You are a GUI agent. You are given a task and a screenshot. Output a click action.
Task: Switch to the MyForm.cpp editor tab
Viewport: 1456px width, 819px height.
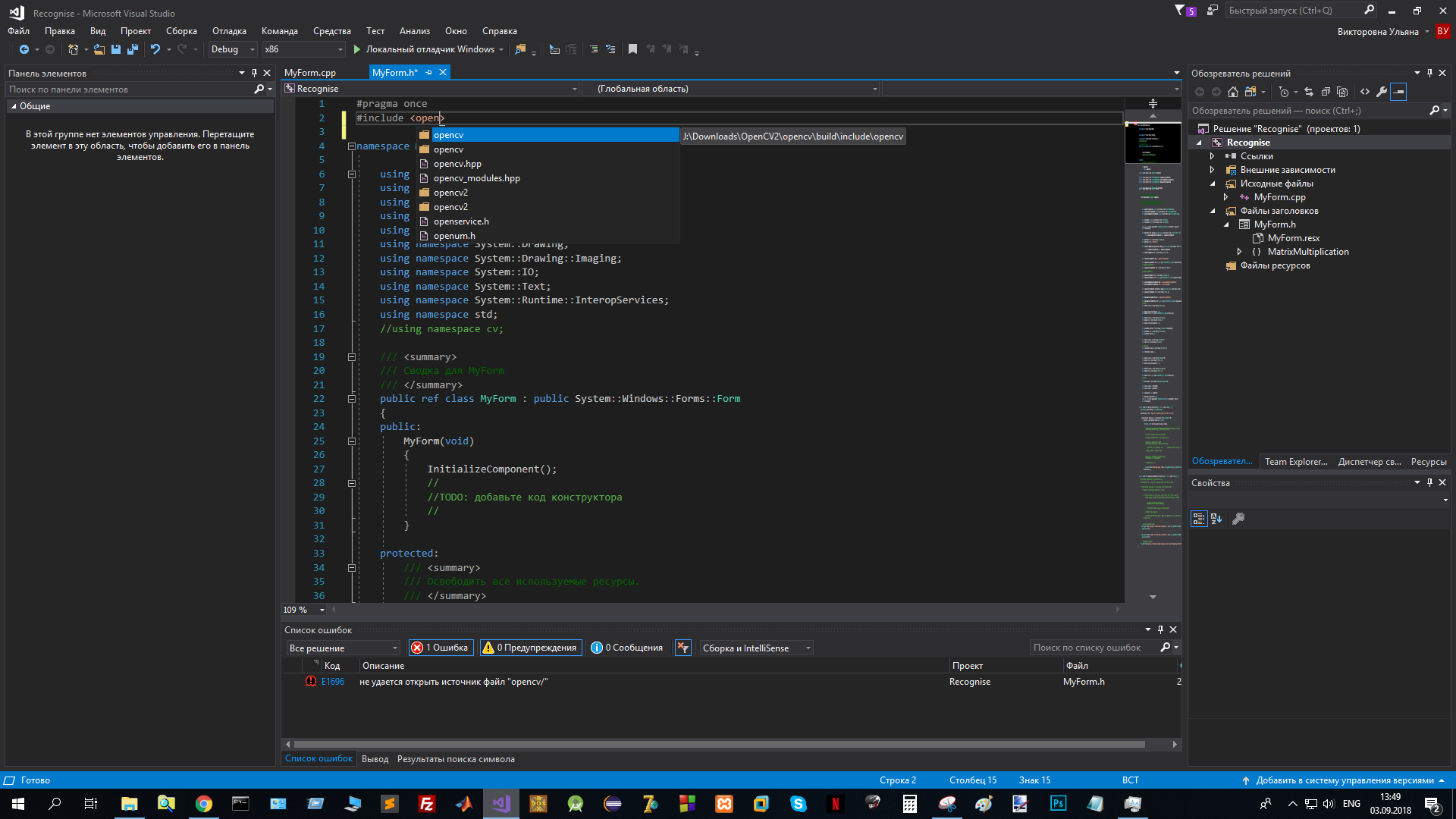(310, 73)
